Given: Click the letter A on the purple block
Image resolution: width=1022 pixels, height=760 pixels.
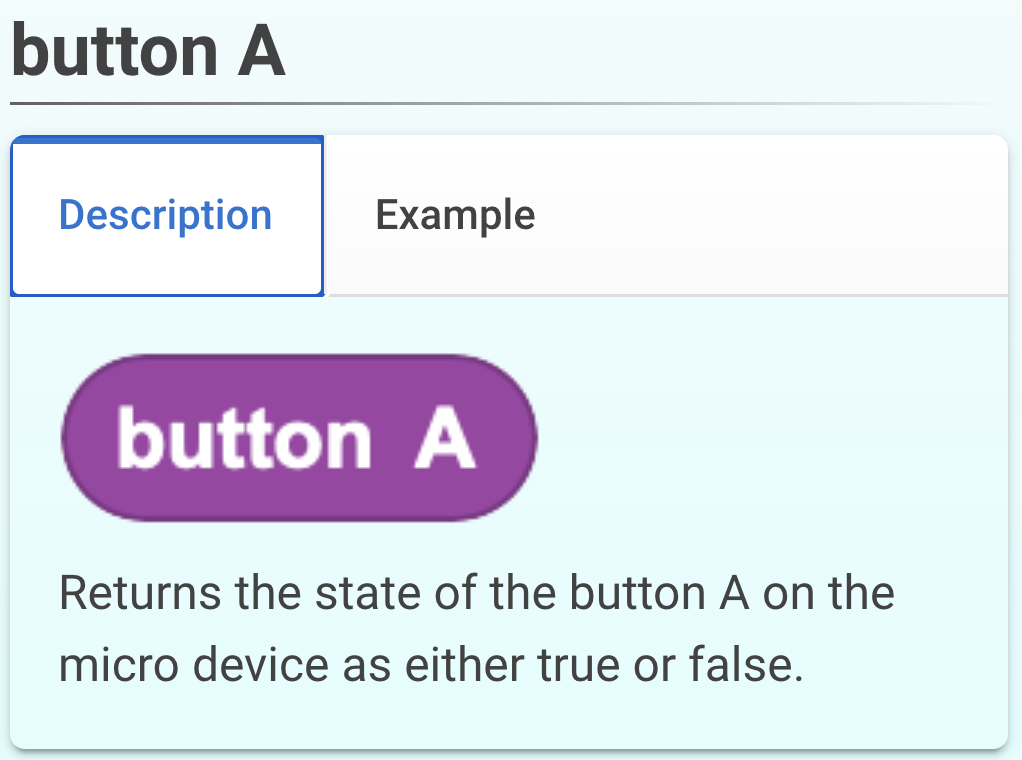Looking at the screenshot, I should click(x=444, y=439).
